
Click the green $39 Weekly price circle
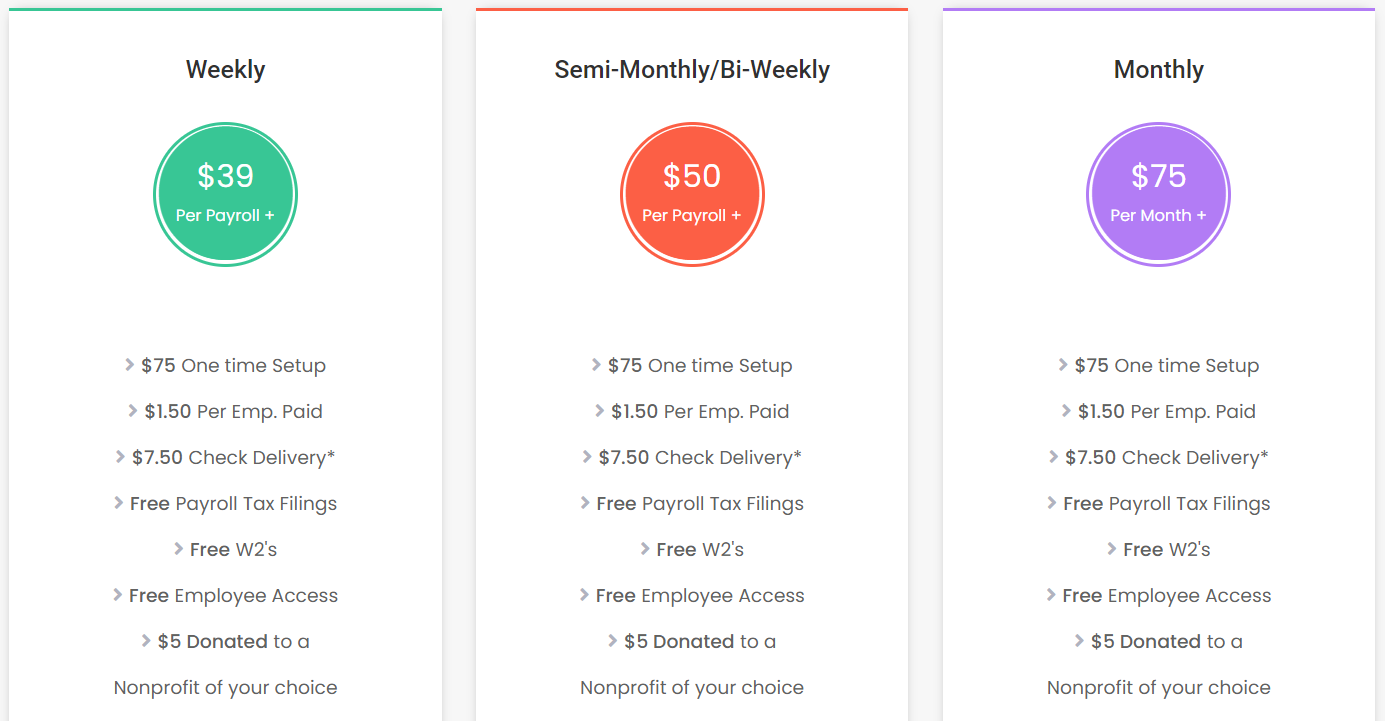click(225, 194)
